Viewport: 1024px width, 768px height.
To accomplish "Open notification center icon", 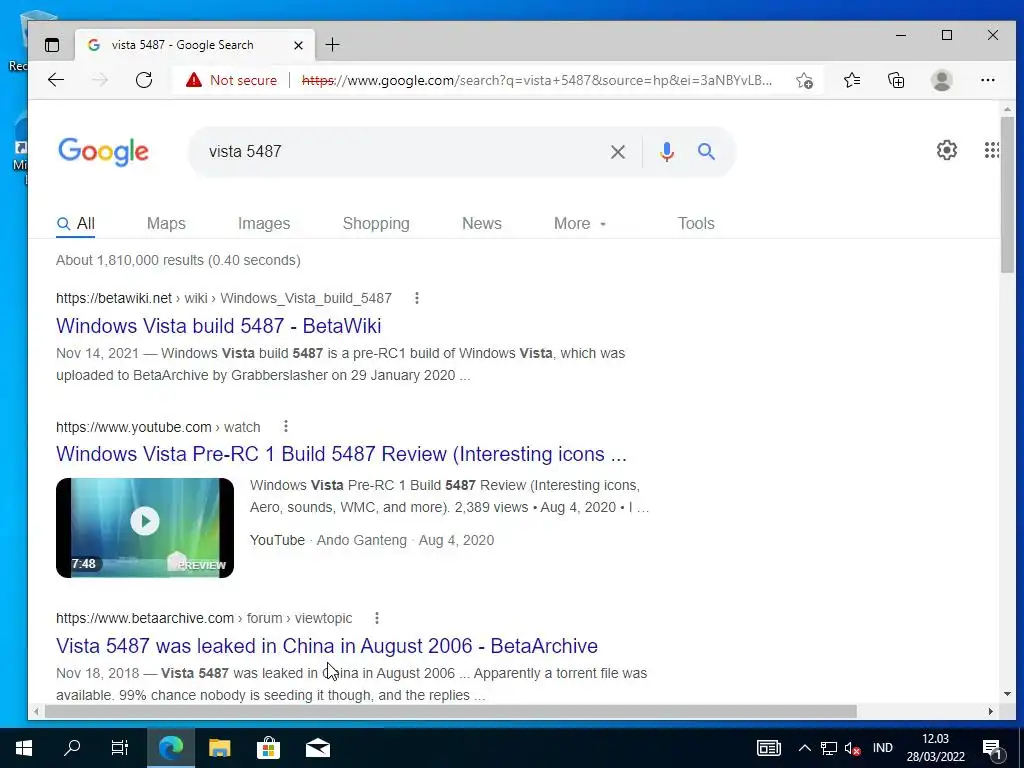I will [x=992, y=748].
